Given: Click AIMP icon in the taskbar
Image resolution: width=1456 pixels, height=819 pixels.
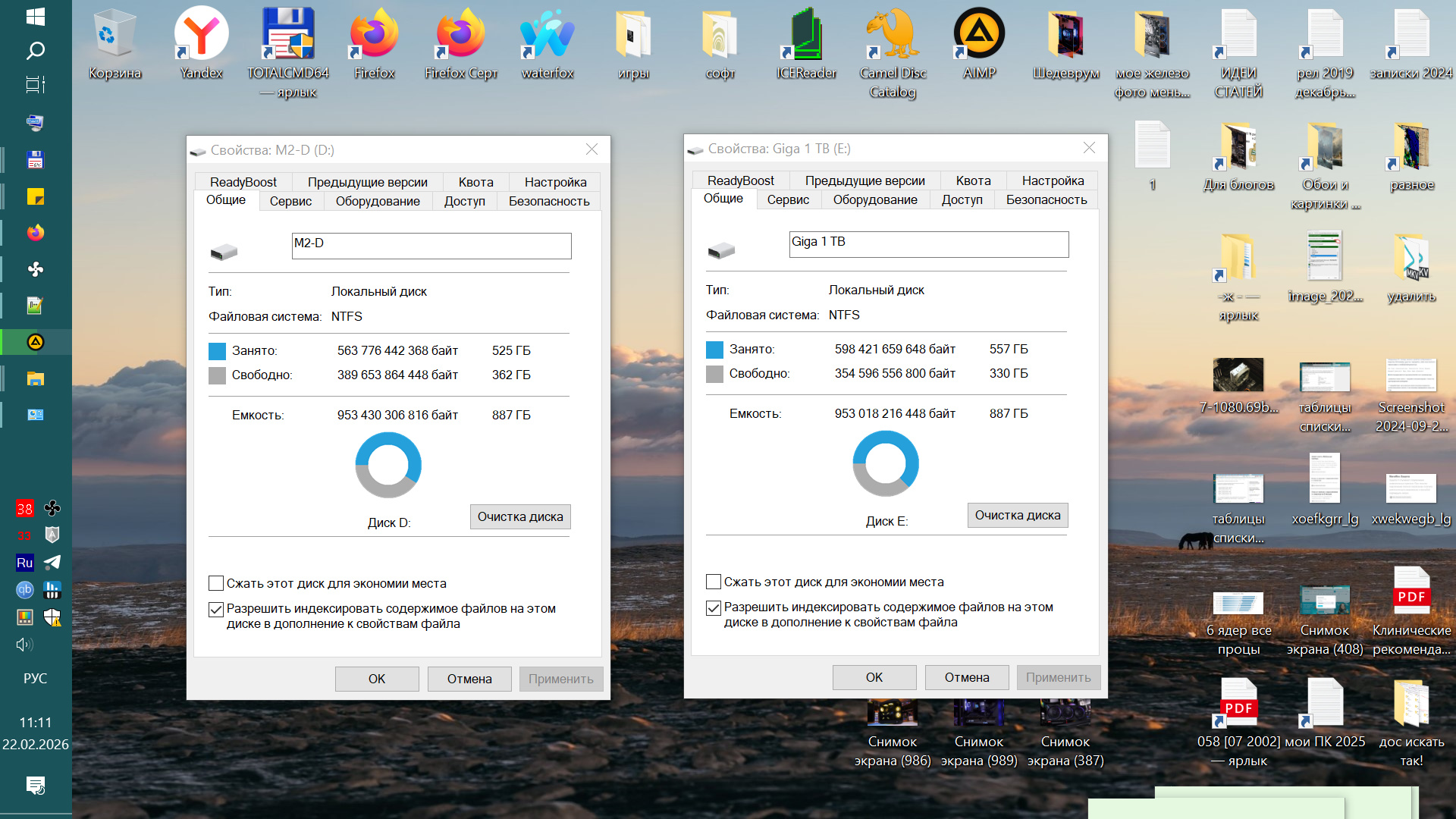Looking at the screenshot, I should pyautogui.click(x=36, y=342).
